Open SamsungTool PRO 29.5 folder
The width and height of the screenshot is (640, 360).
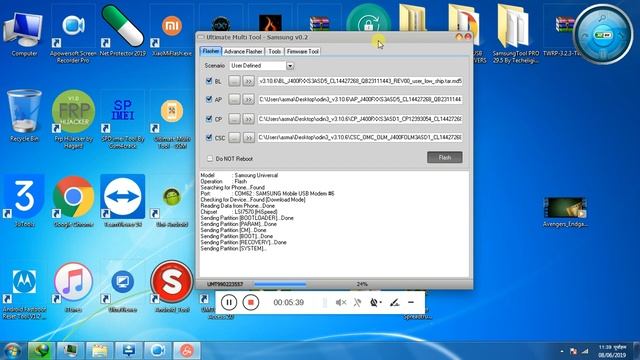[515, 33]
